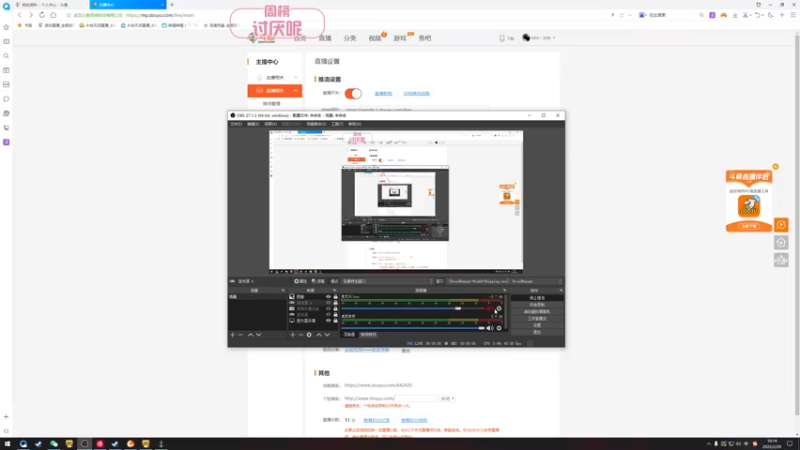The image size is (800, 450).
Task: Open the tab list arrow on the active browser tab
Action: [x=162, y=5]
